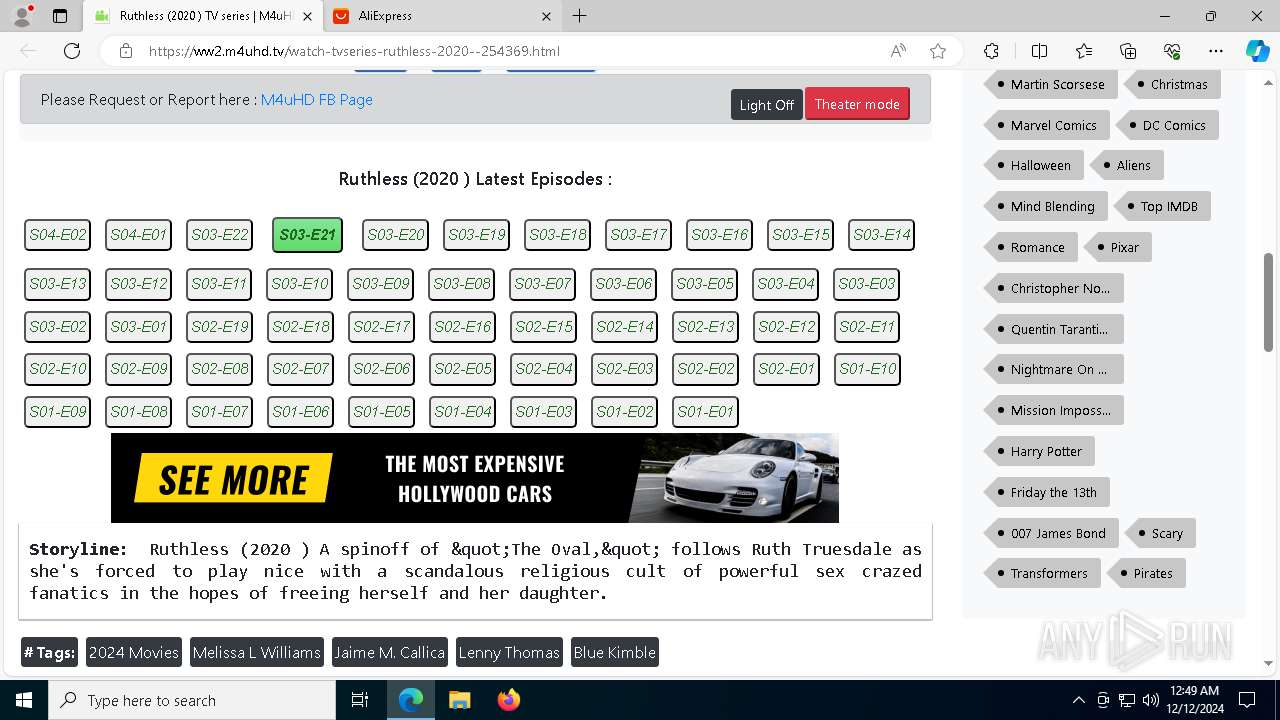
Task: Open the 2024 Movies tag
Action: click(x=134, y=653)
